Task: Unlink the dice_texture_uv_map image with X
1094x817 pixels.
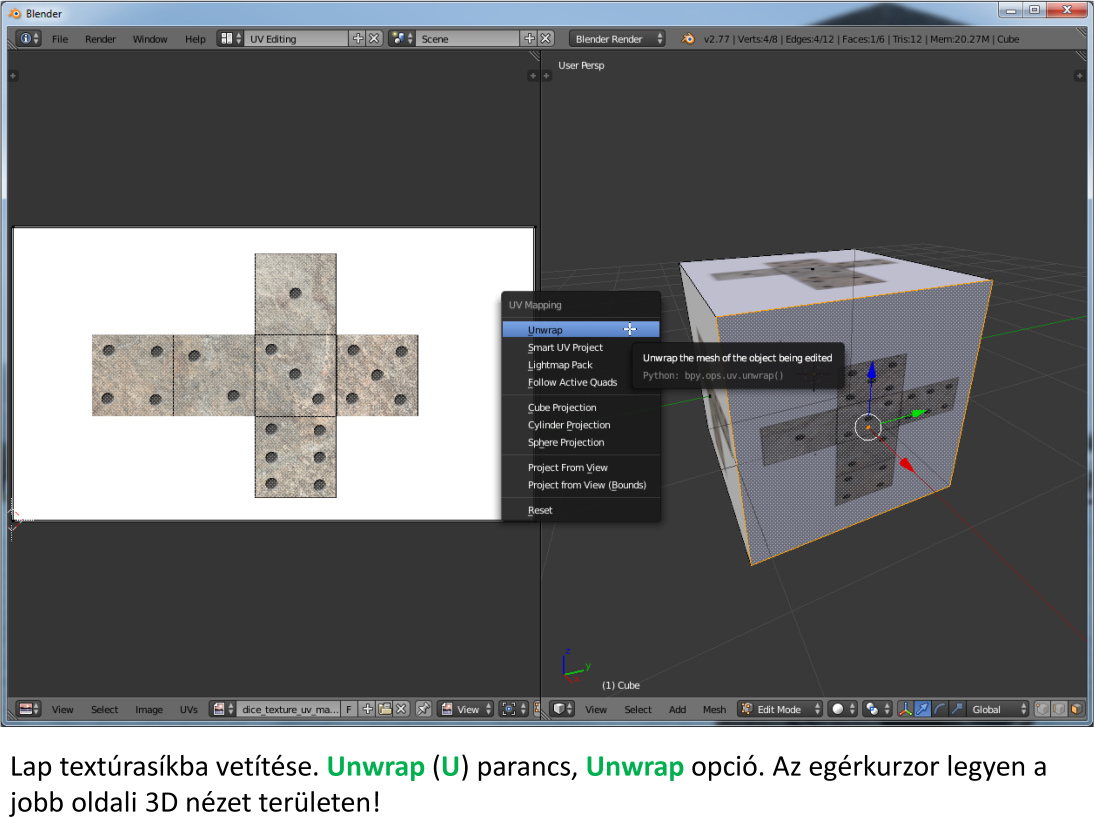Action: click(x=401, y=709)
